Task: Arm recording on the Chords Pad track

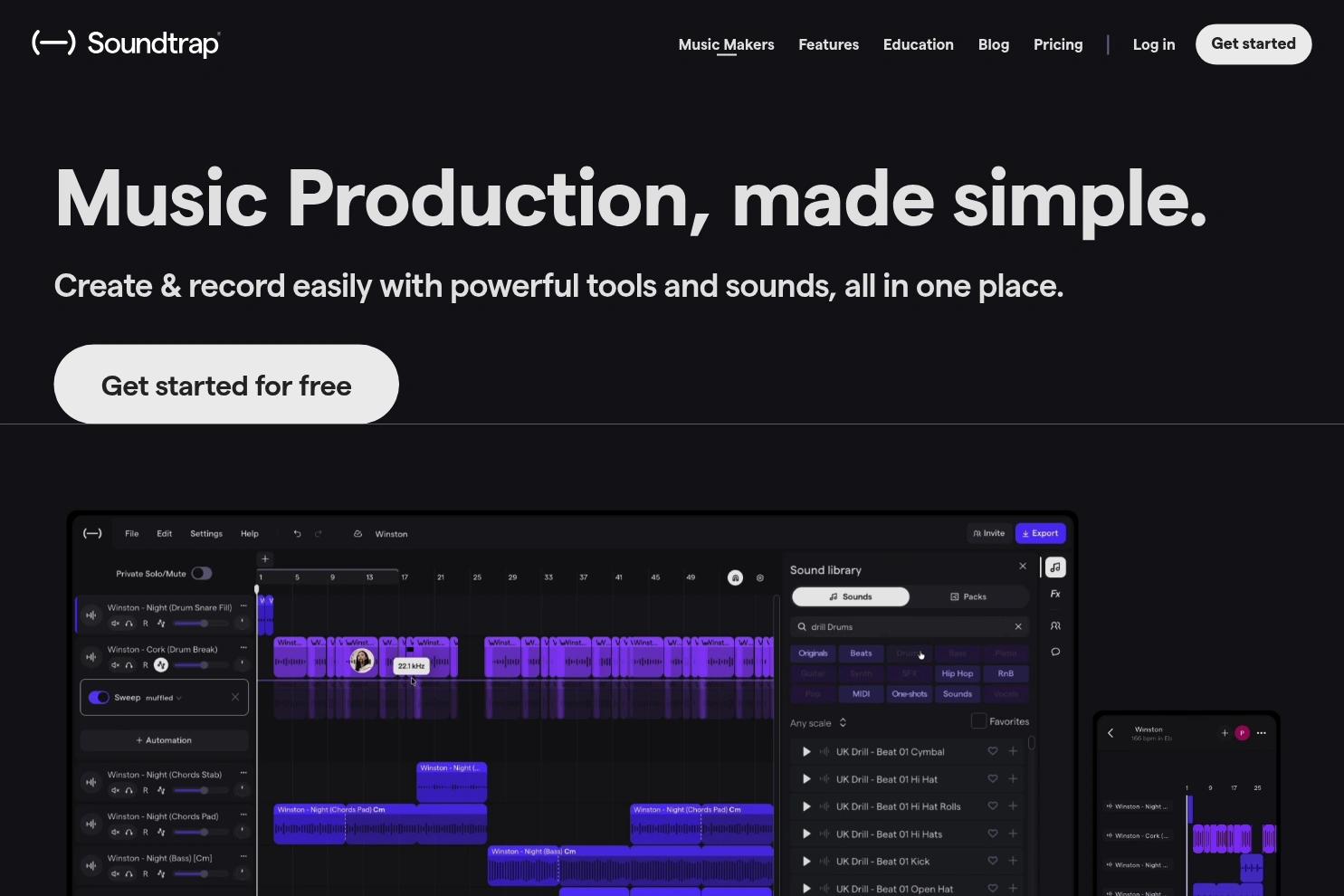Action: 146,833
